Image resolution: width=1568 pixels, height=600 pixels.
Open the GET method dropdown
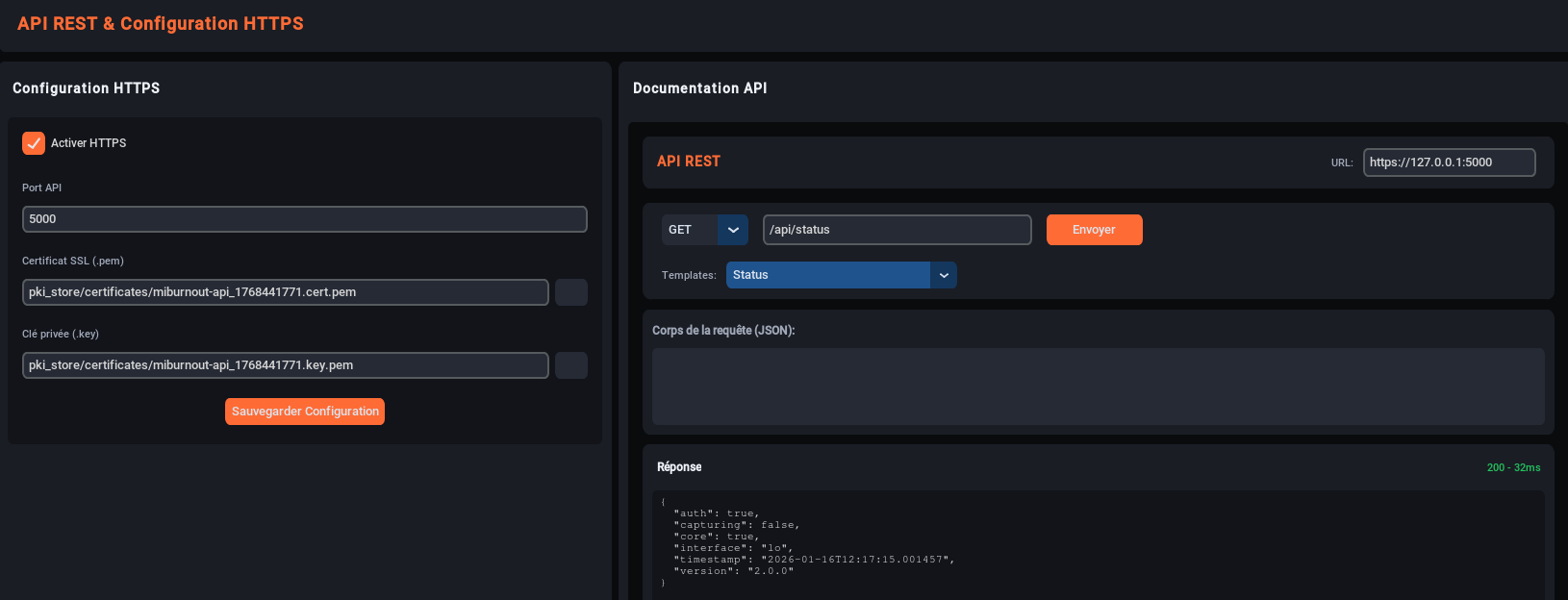tap(705, 230)
